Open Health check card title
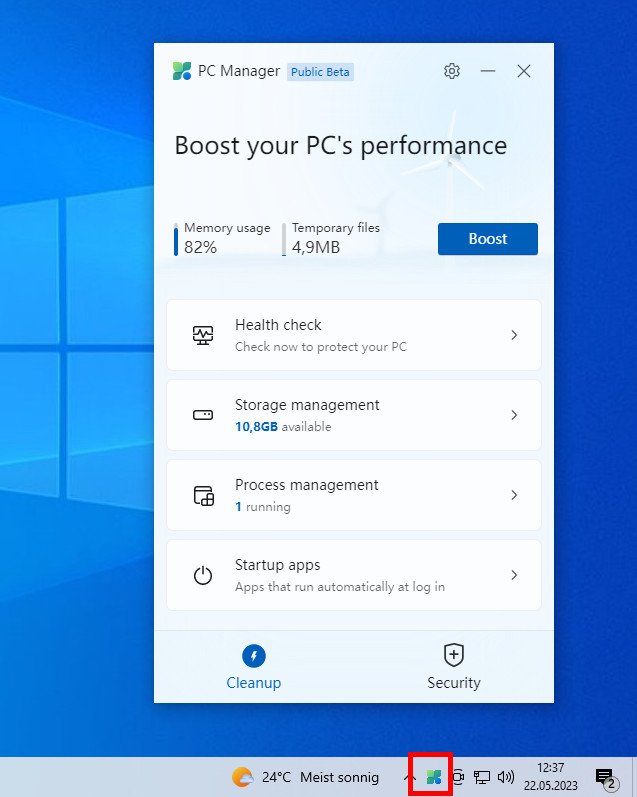This screenshot has width=637, height=797. click(x=278, y=325)
